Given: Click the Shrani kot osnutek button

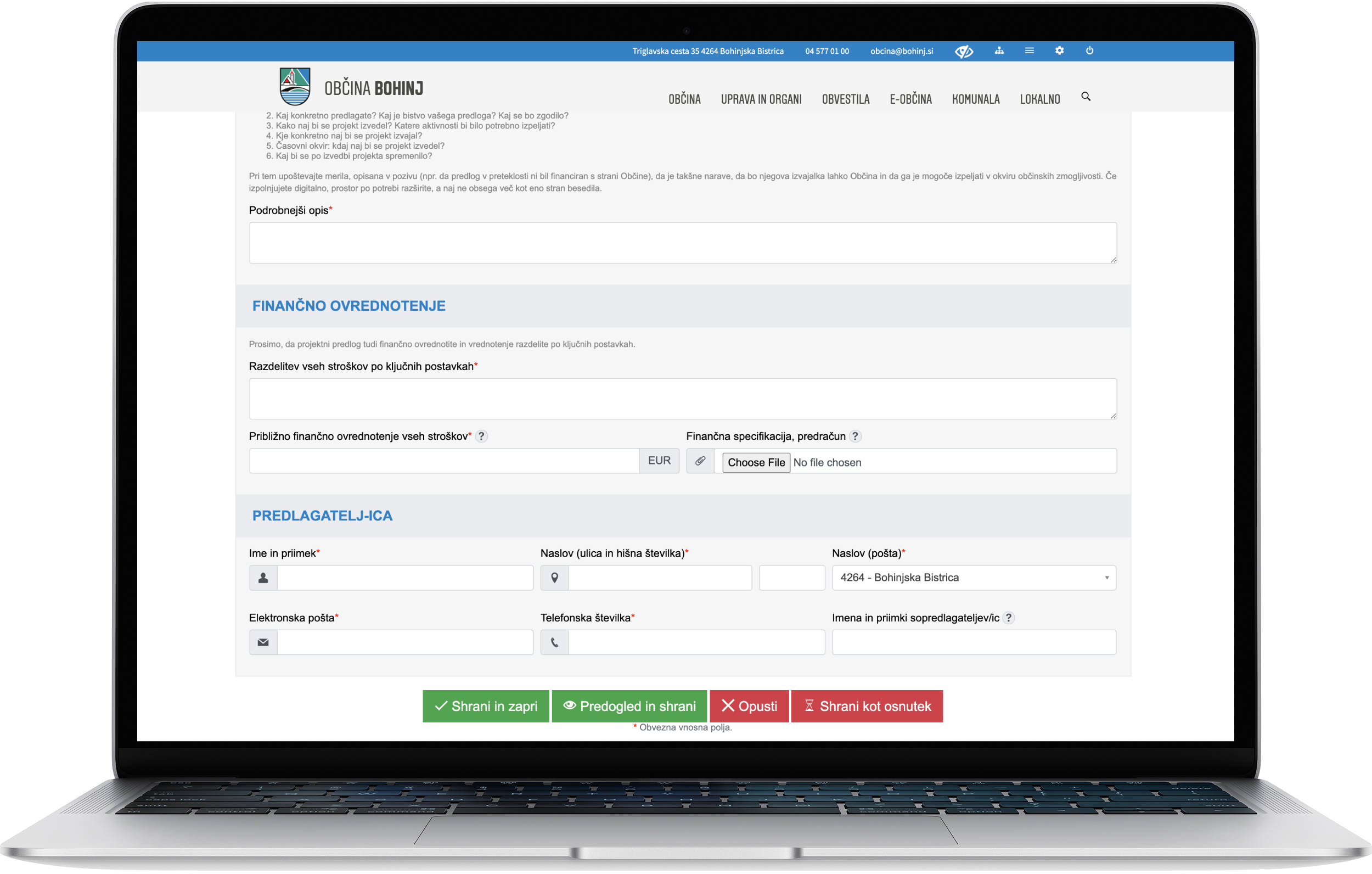Looking at the screenshot, I should tap(867, 707).
